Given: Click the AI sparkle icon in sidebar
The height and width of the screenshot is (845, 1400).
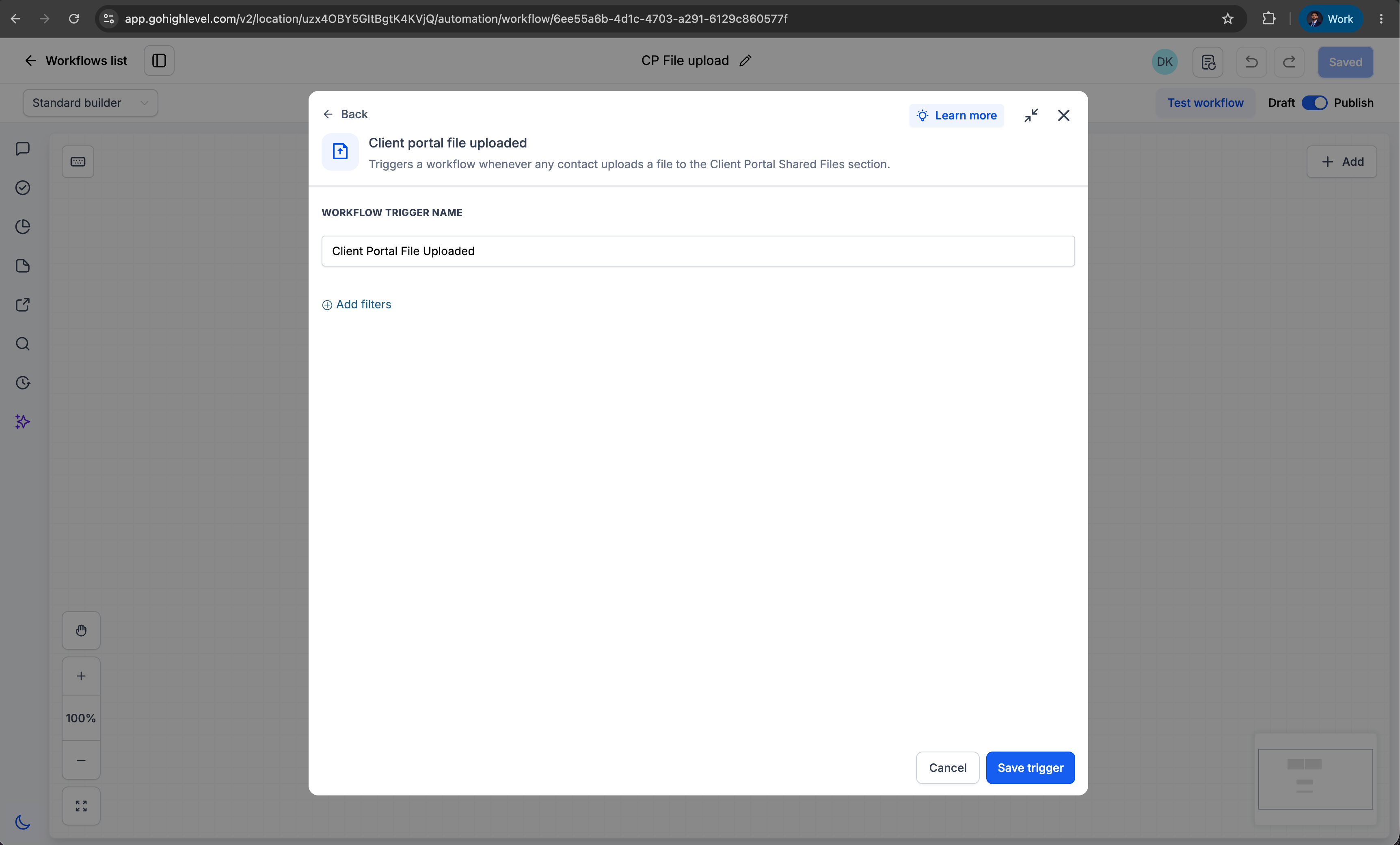Looking at the screenshot, I should [x=23, y=421].
